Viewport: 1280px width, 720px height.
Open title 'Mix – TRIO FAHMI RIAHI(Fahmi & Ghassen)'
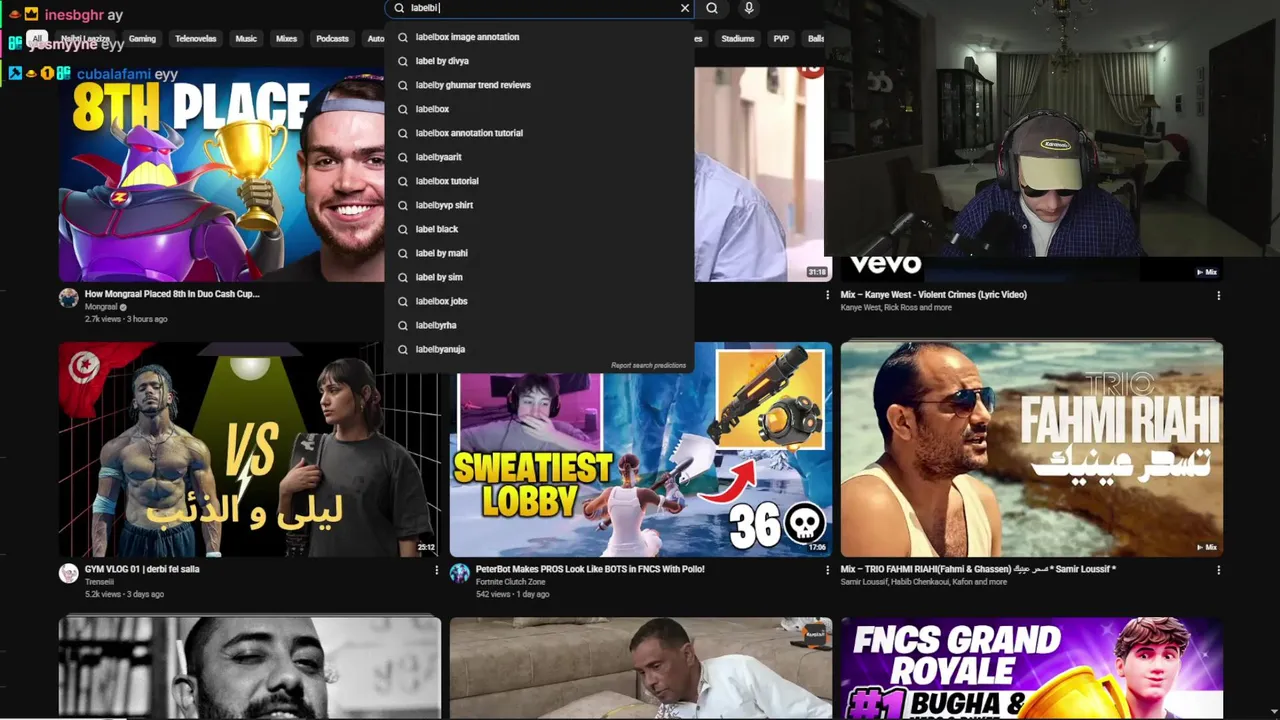pos(978,569)
